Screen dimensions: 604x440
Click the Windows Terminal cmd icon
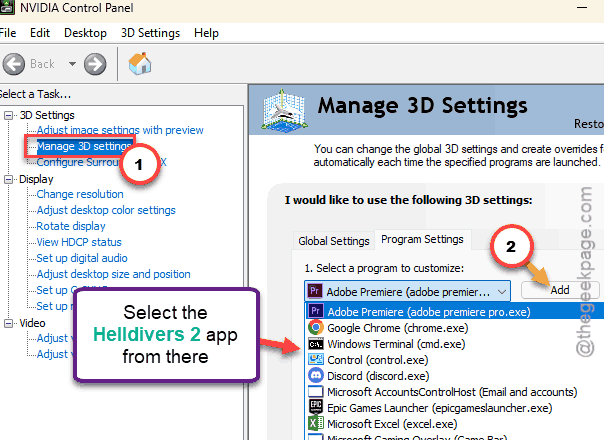click(316, 344)
